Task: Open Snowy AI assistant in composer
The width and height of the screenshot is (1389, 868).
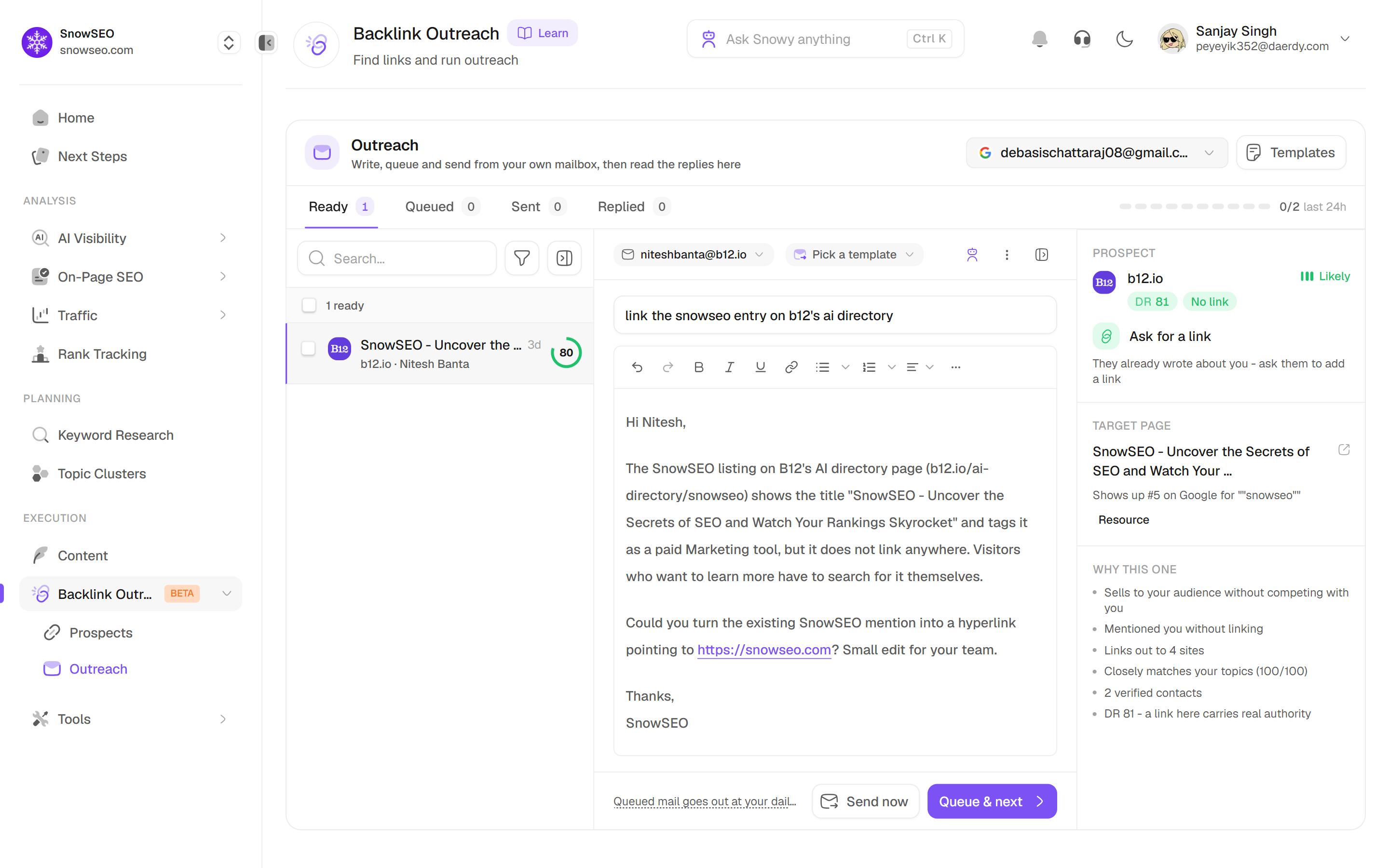Action: point(972,255)
